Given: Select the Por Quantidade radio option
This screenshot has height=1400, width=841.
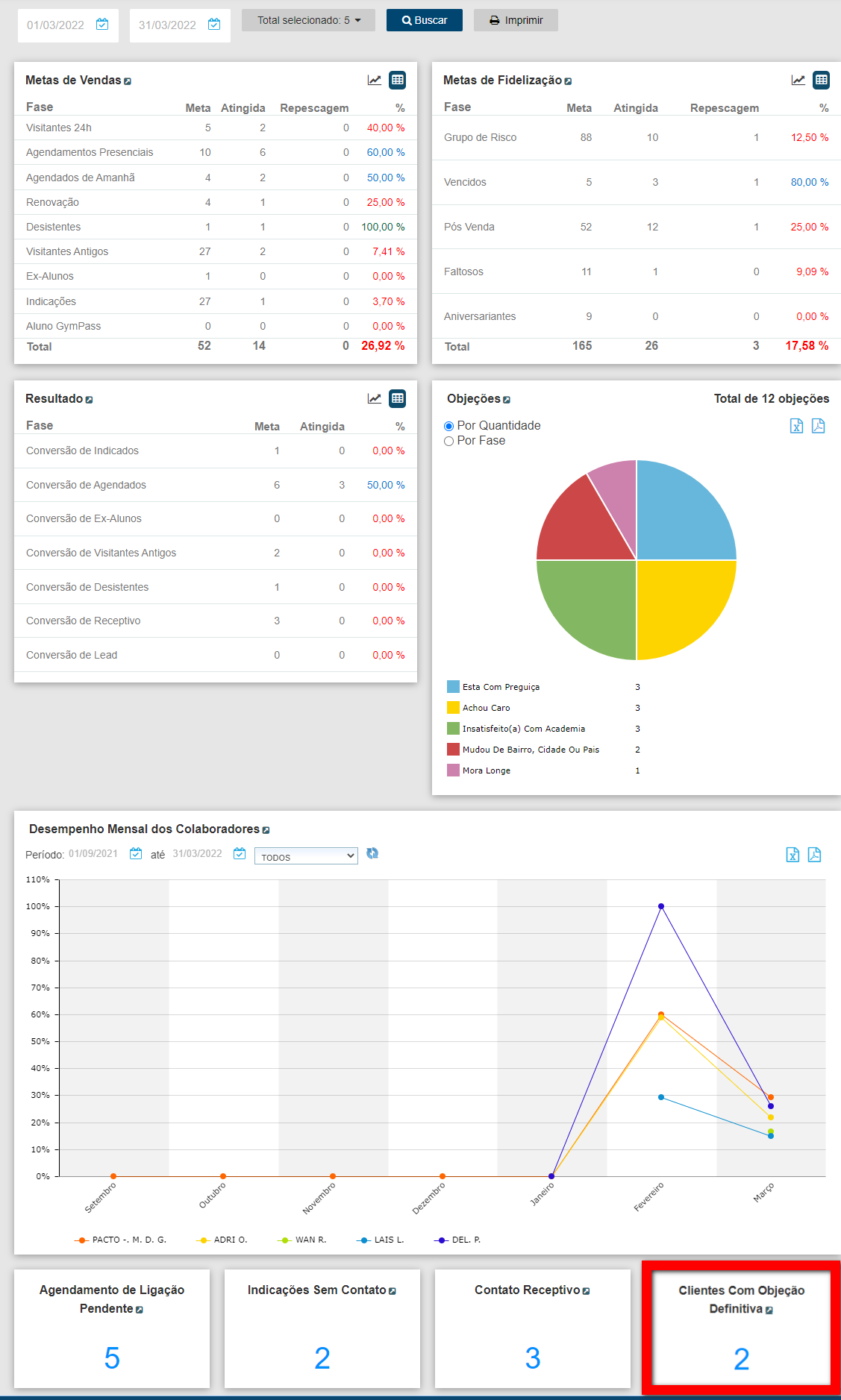Looking at the screenshot, I should pos(449,426).
